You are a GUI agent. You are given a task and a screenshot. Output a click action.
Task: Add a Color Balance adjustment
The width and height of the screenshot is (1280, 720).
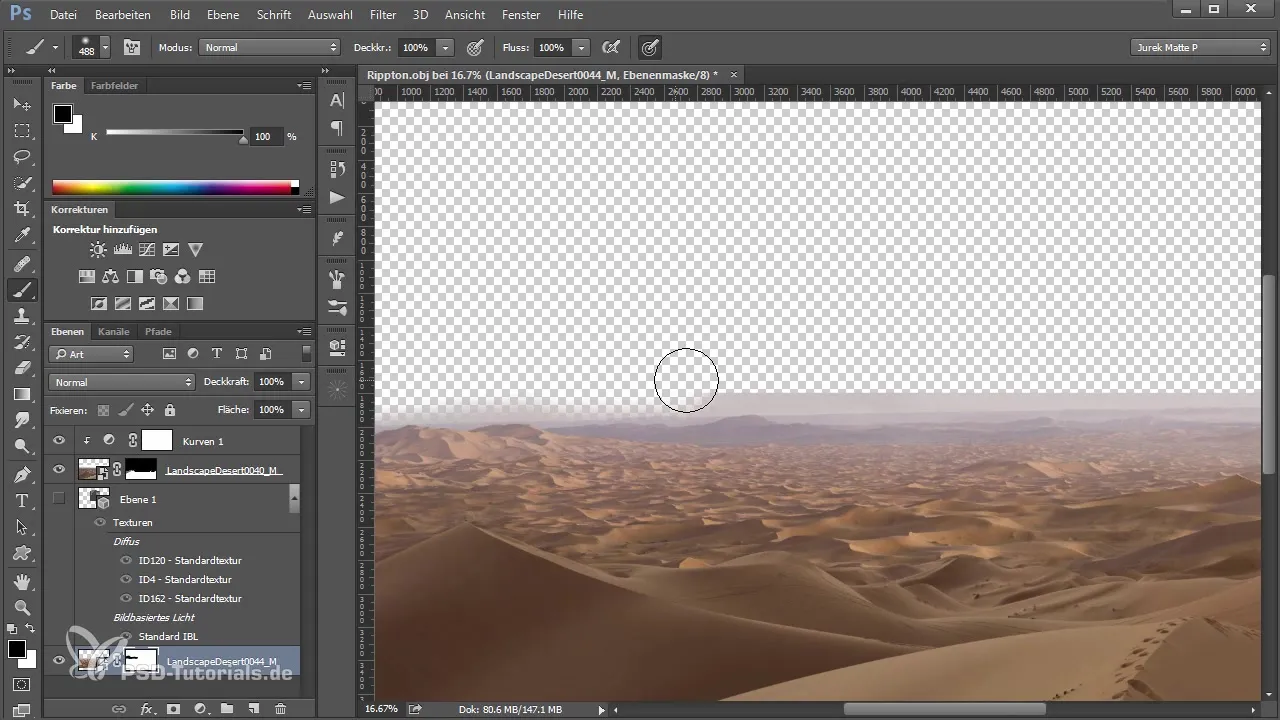coord(110,277)
